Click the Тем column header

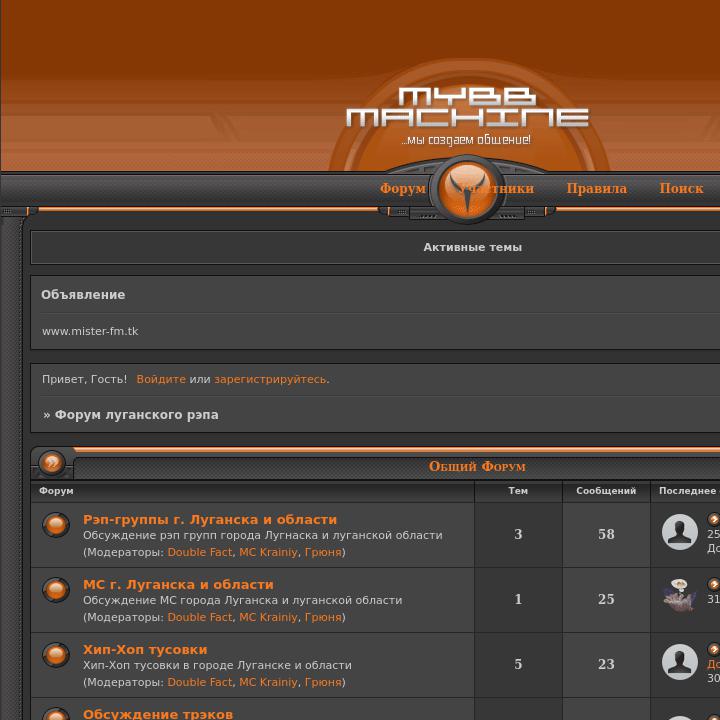coord(518,491)
